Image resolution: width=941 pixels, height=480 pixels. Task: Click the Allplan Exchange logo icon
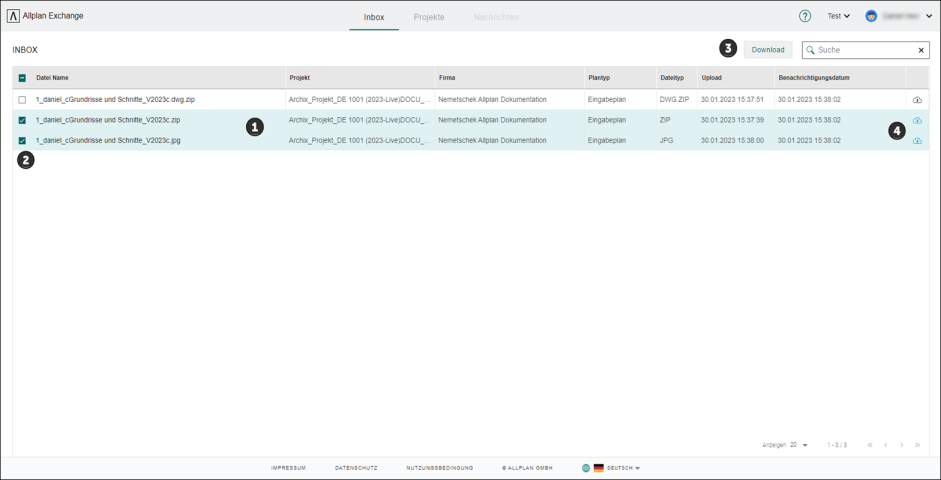click(x=13, y=17)
